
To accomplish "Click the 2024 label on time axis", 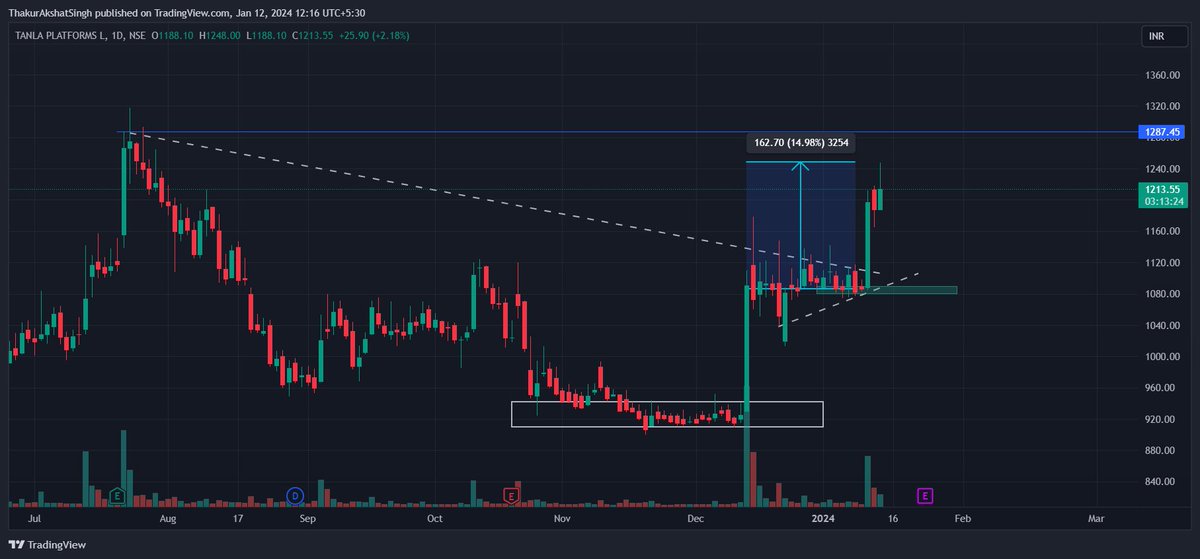I will coord(823,519).
